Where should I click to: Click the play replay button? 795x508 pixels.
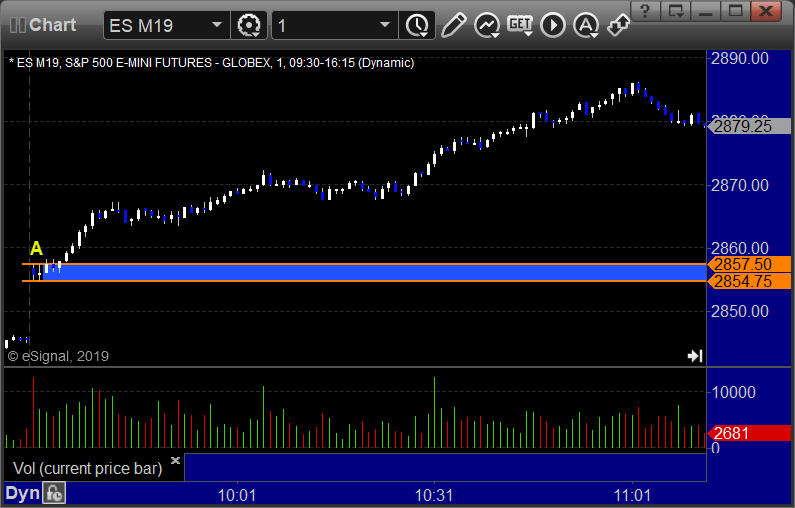[x=553, y=25]
